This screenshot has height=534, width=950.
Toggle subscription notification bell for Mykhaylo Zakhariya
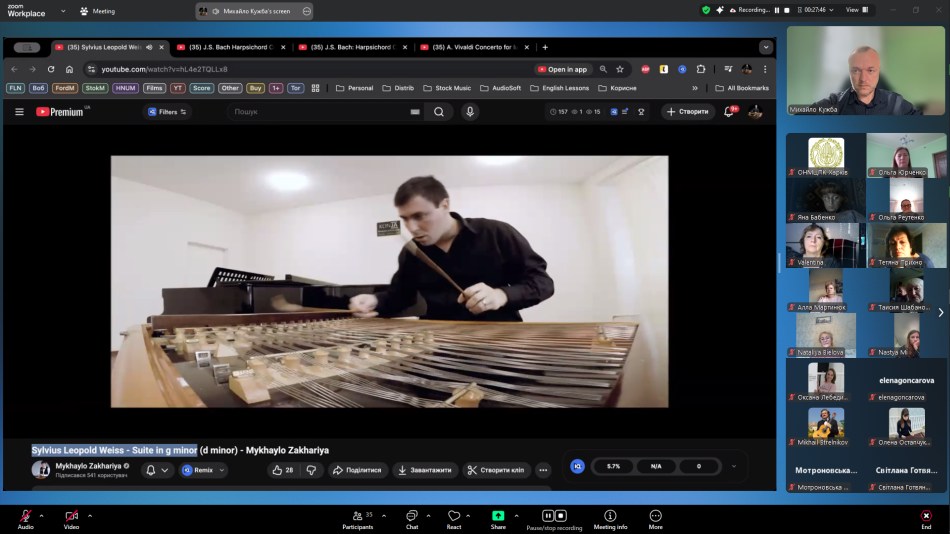click(151, 470)
